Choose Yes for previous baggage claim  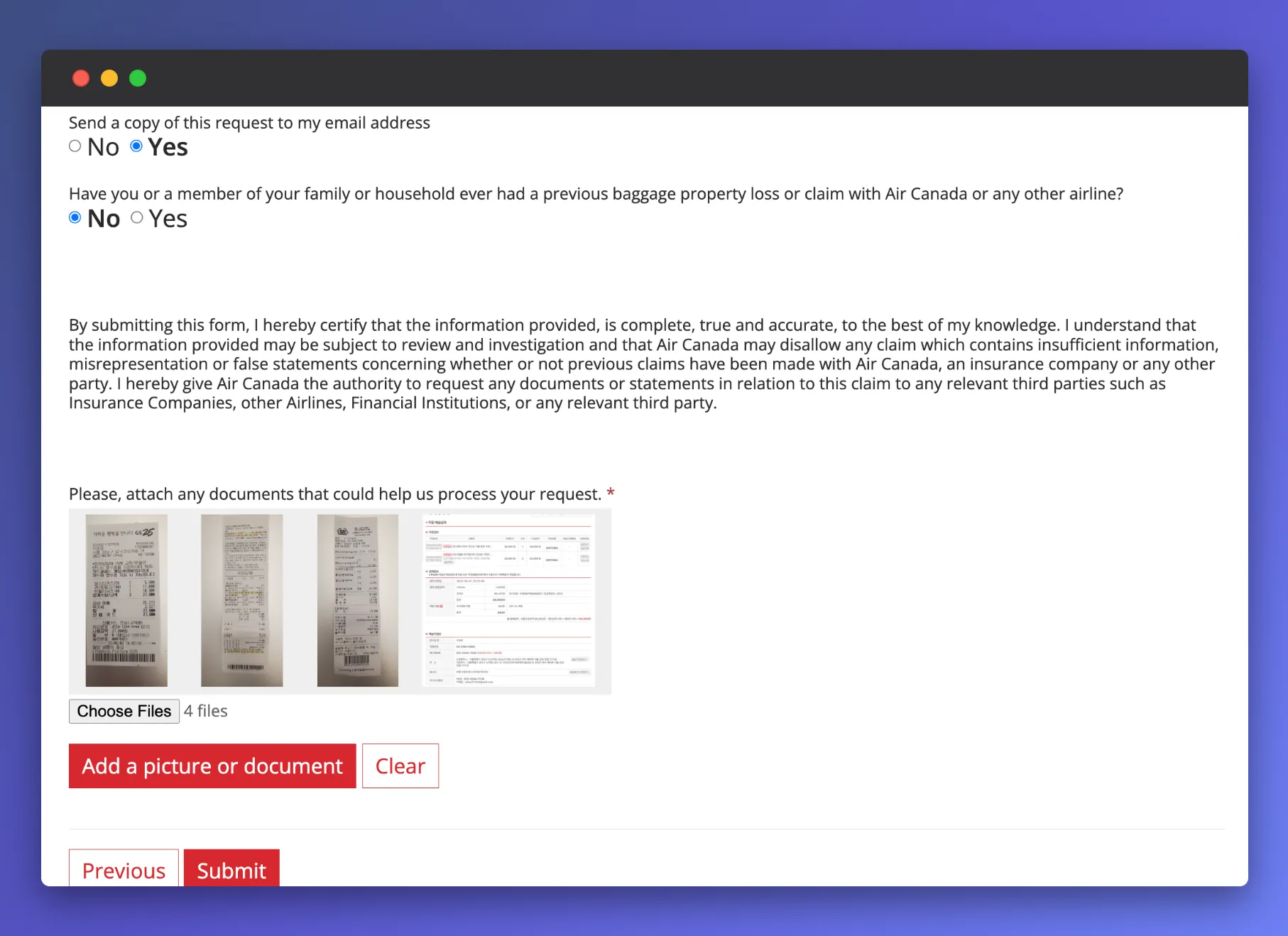(x=137, y=218)
